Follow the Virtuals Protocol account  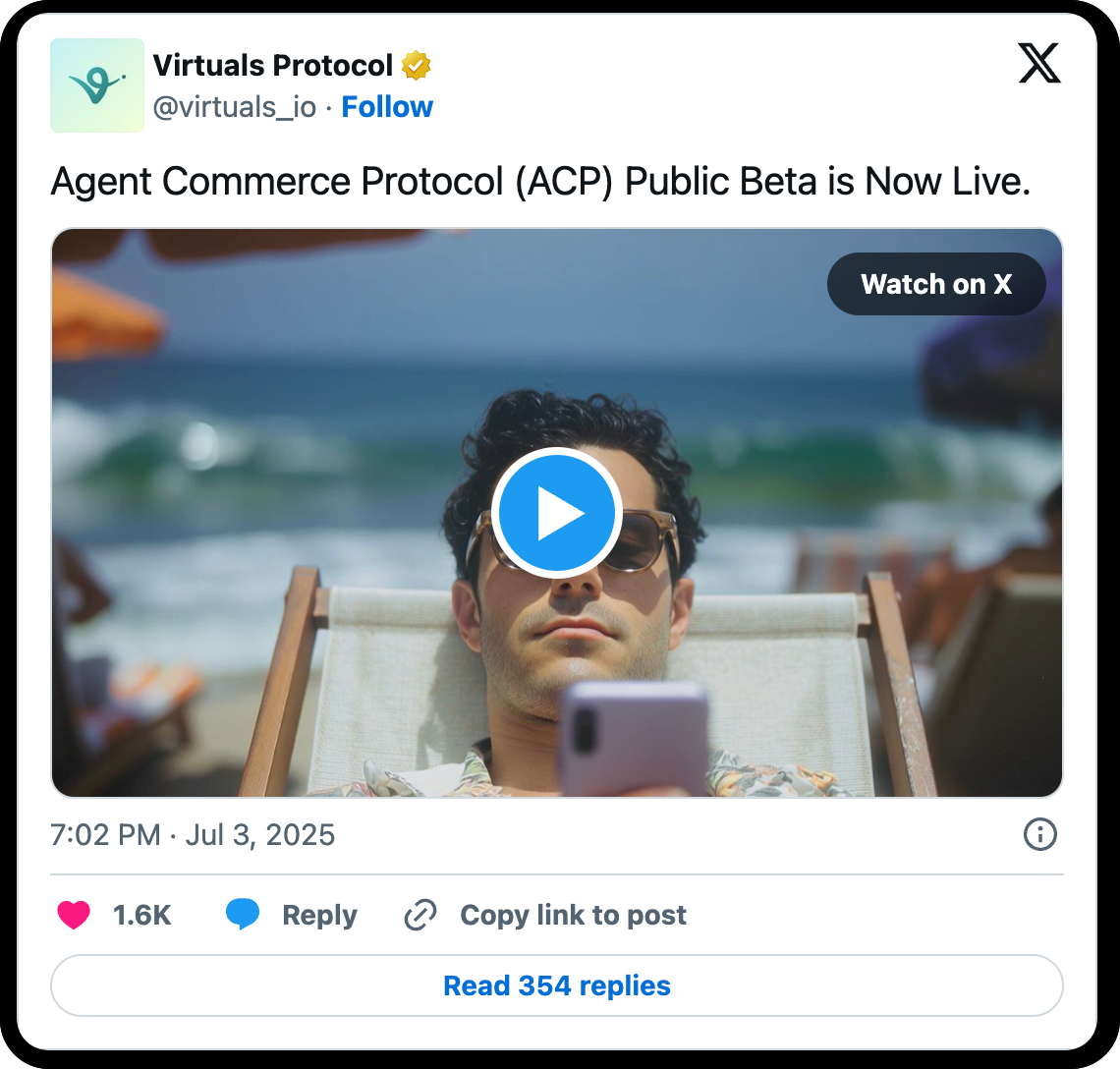pyautogui.click(x=387, y=106)
